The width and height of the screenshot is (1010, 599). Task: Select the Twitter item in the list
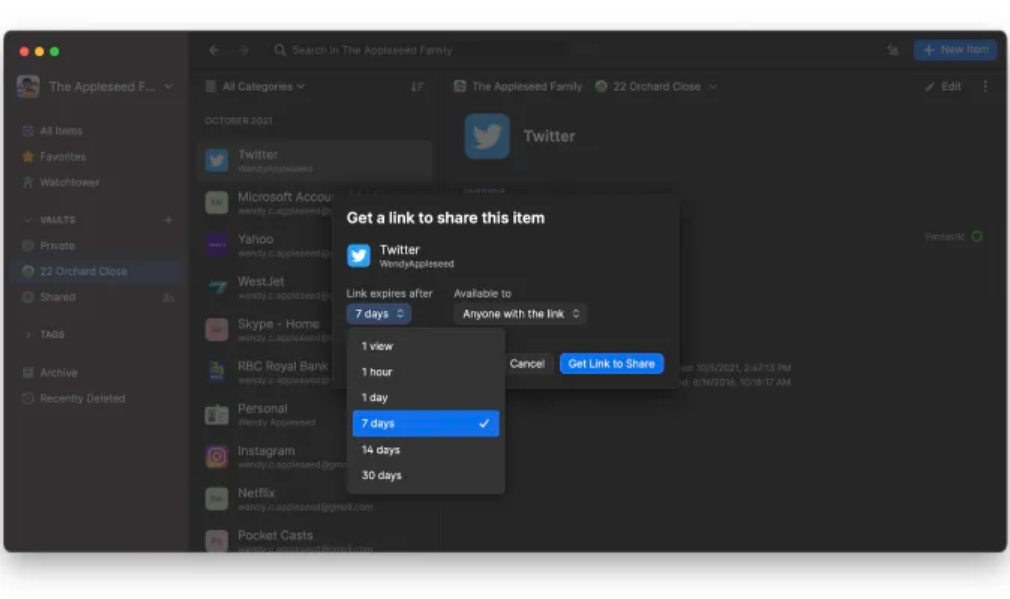click(x=315, y=160)
